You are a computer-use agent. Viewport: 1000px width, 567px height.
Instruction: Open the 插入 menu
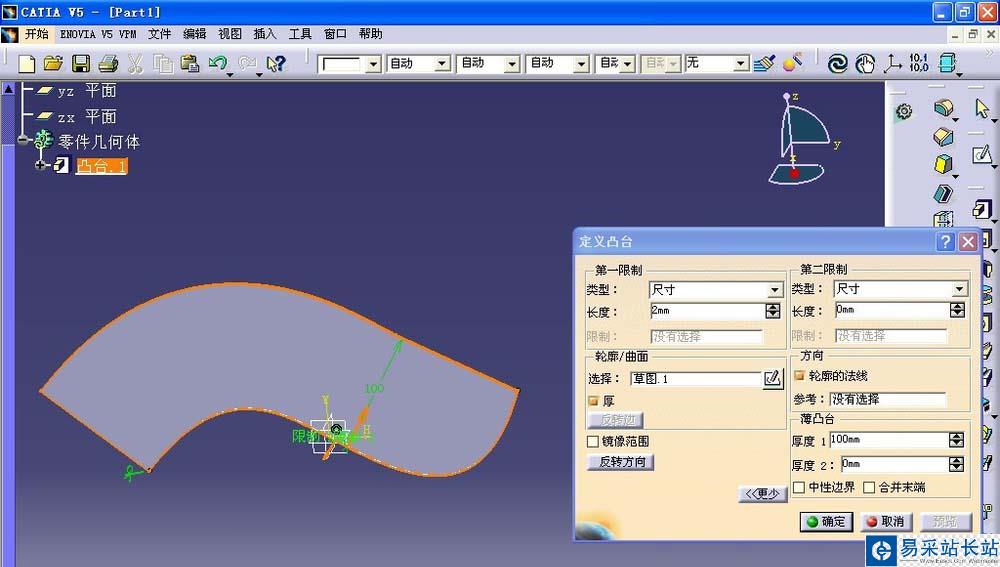point(265,34)
